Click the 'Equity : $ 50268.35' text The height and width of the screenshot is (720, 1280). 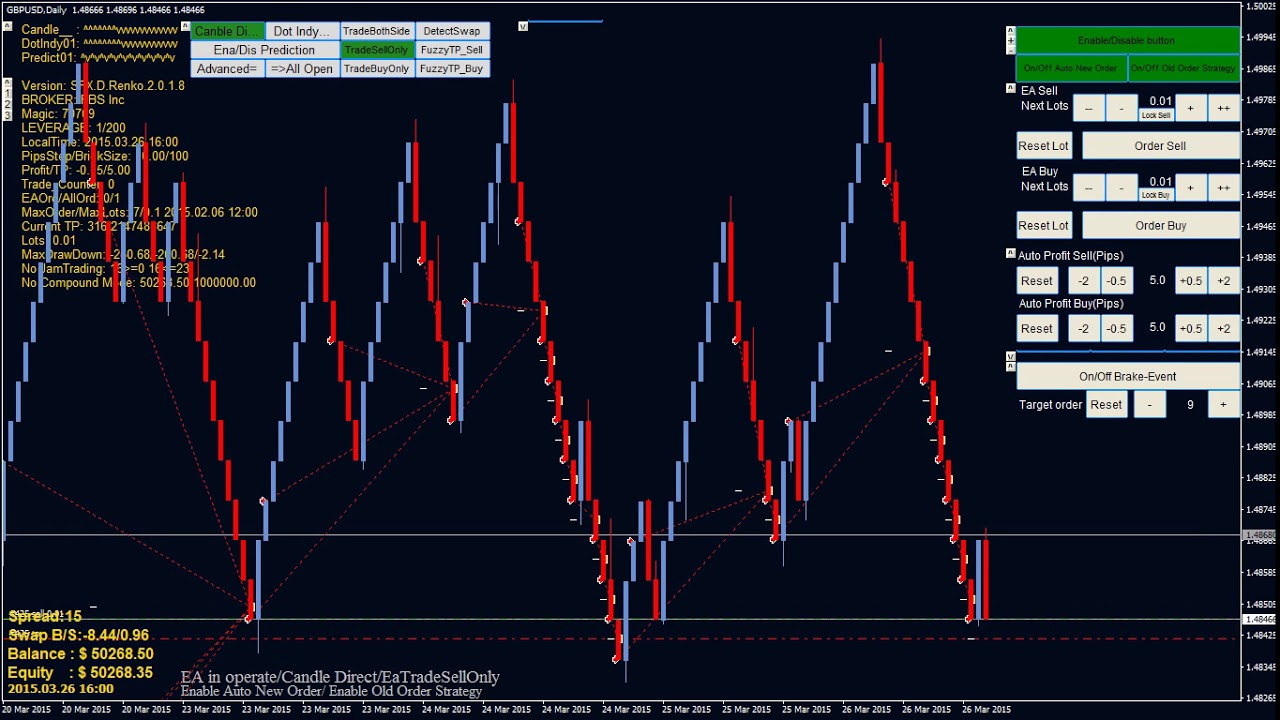click(80, 673)
